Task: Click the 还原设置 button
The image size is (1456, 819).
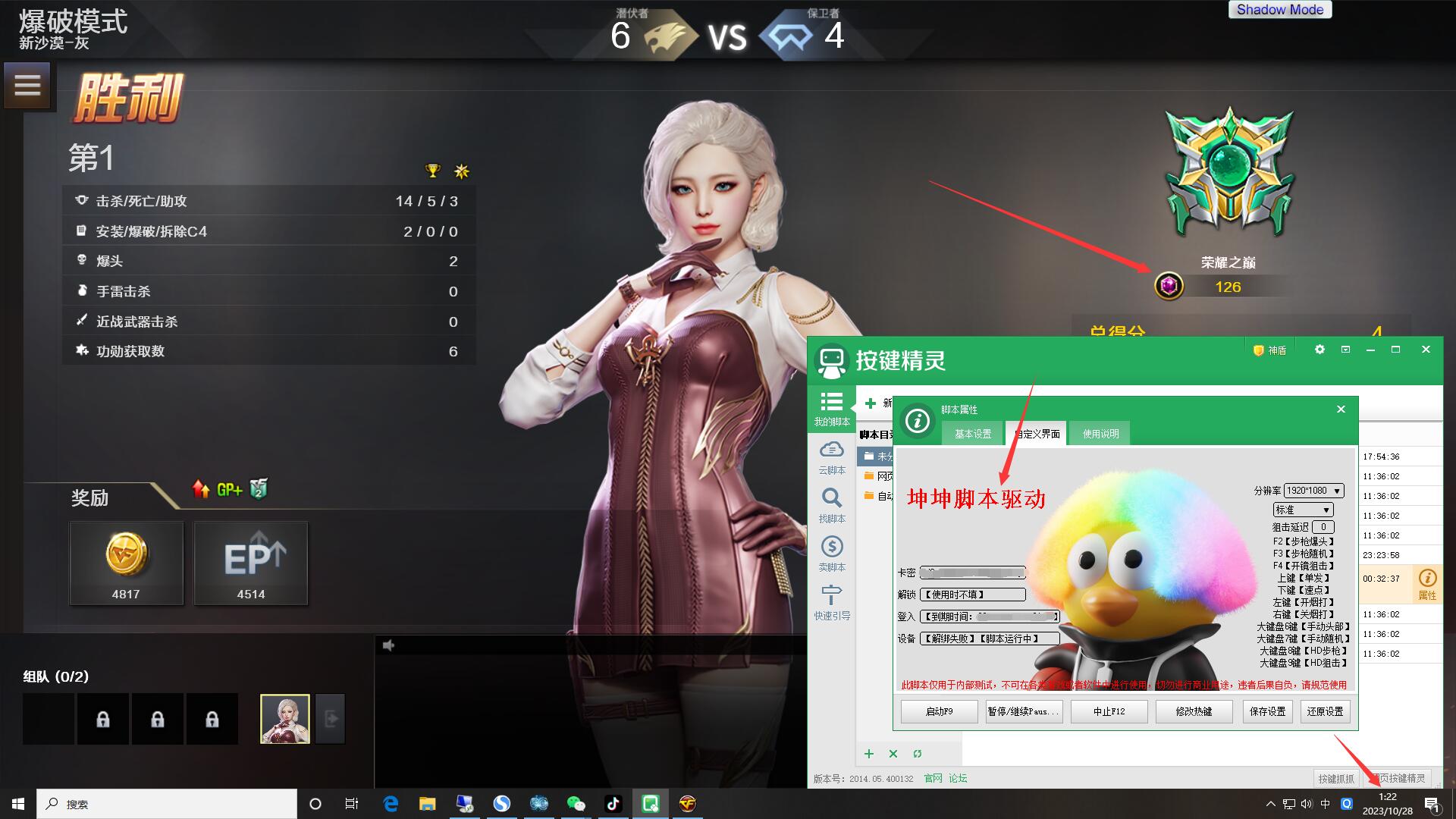Action: (1325, 711)
